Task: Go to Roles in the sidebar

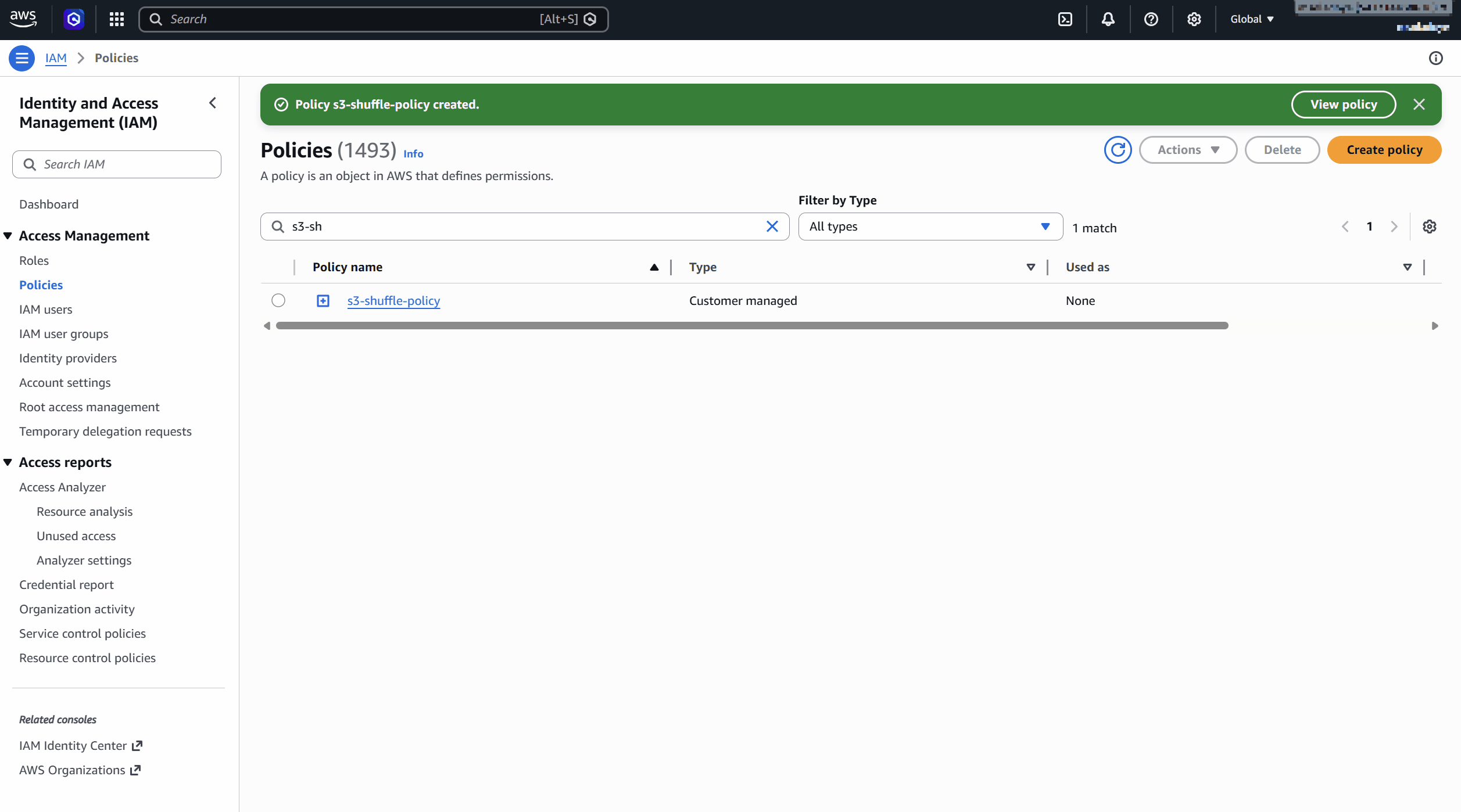Action: (34, 261)
